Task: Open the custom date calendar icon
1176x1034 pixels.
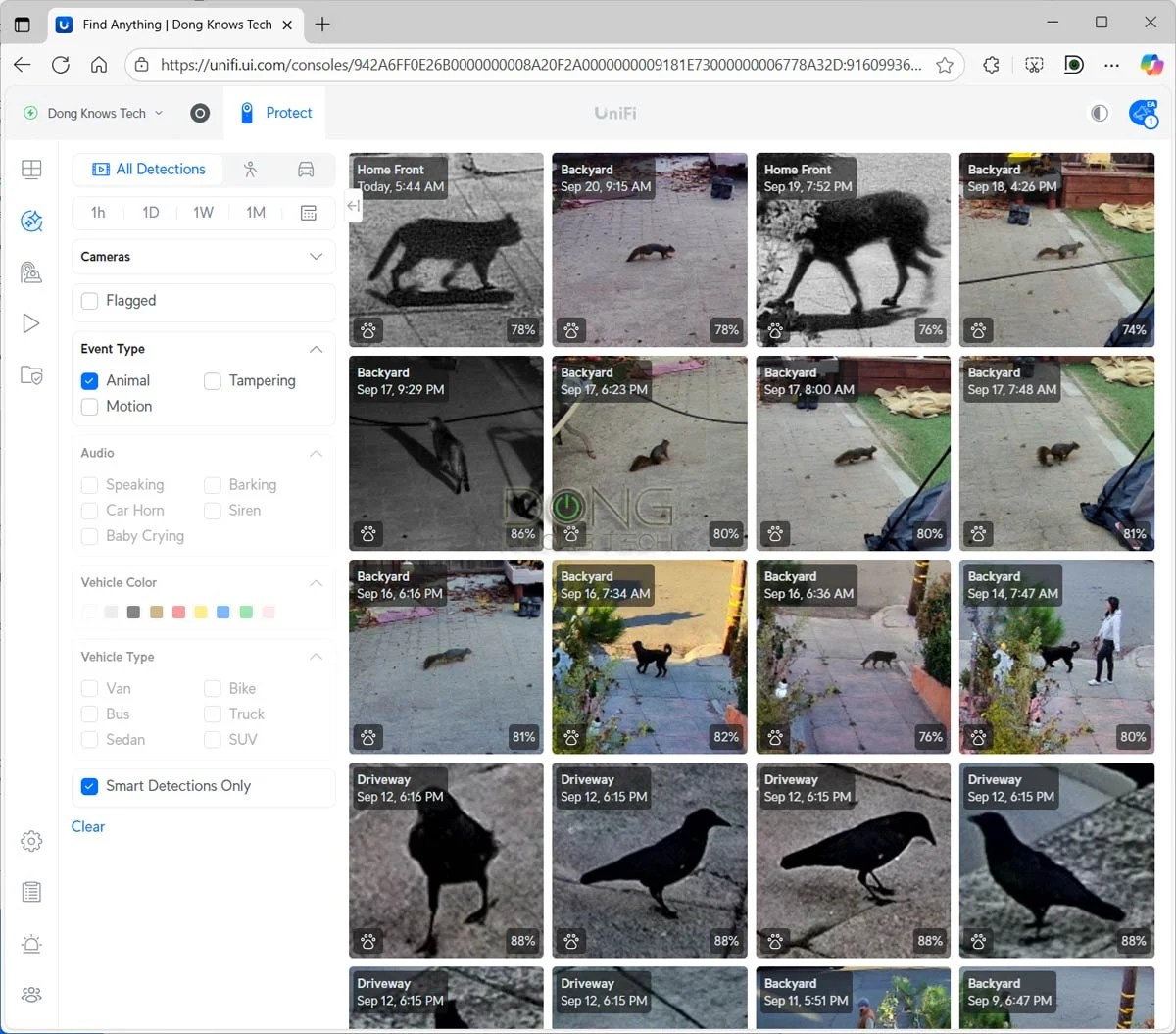Action: coord(309,213)
